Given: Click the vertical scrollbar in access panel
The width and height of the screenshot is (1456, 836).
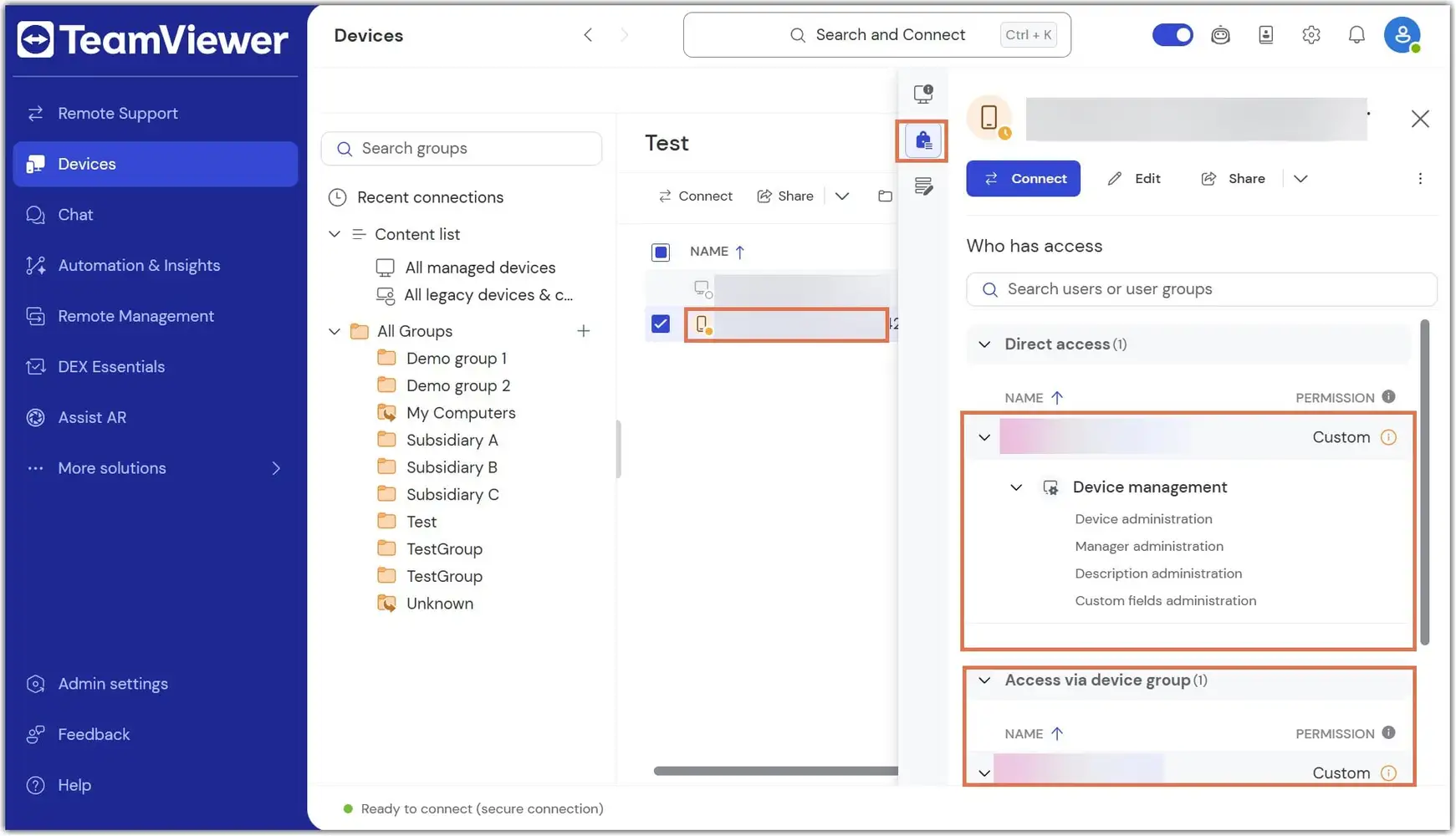Looking at the screenshot, I should tap(1424, 482).
